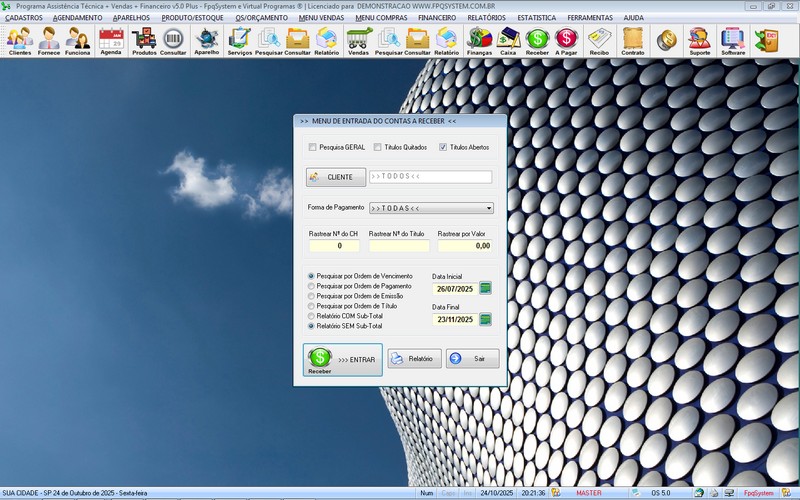Open the Software toolbar icon

(x=733, y=41)
